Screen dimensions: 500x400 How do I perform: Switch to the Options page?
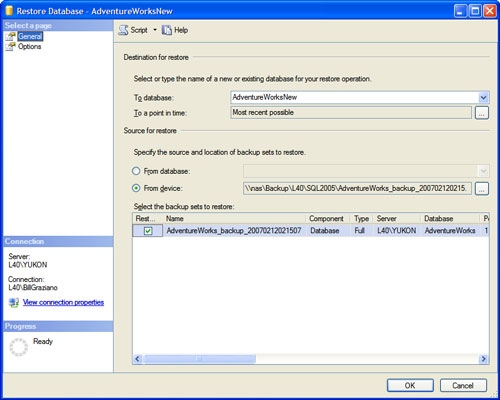[30, 46]
